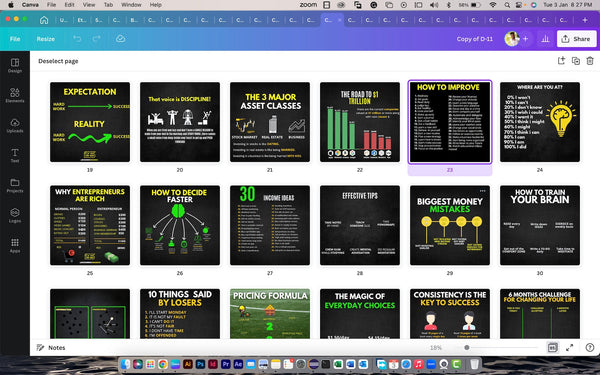
Task: Duplicate the selected page icon
Action: point(576,61)
